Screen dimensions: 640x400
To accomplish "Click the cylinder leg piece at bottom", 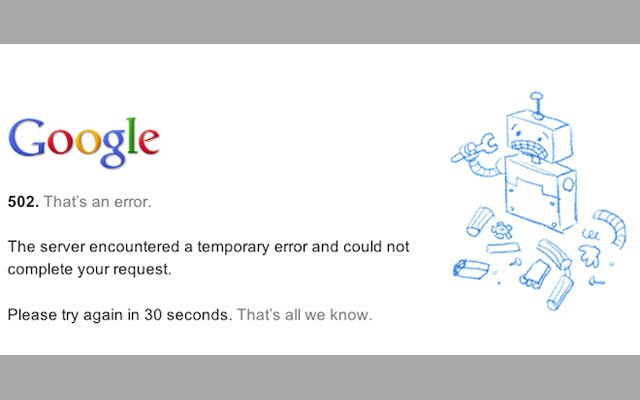I will click(560, 293).
